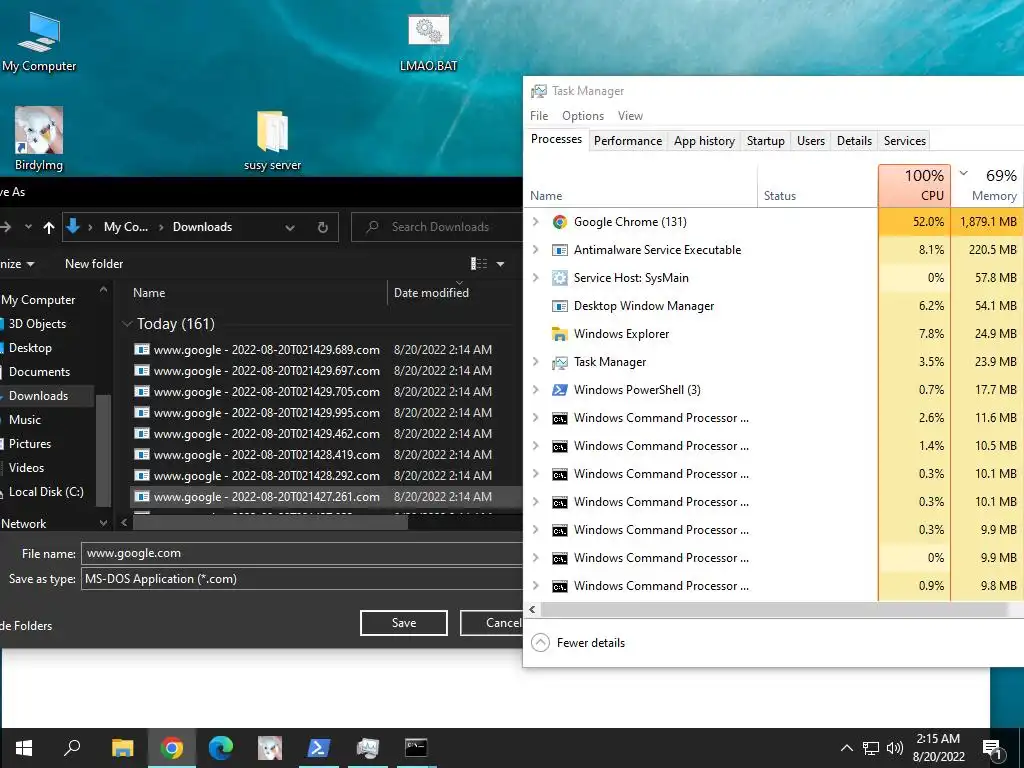
Task: Click the Google Chrome process icon
Action: pos(560,222)
